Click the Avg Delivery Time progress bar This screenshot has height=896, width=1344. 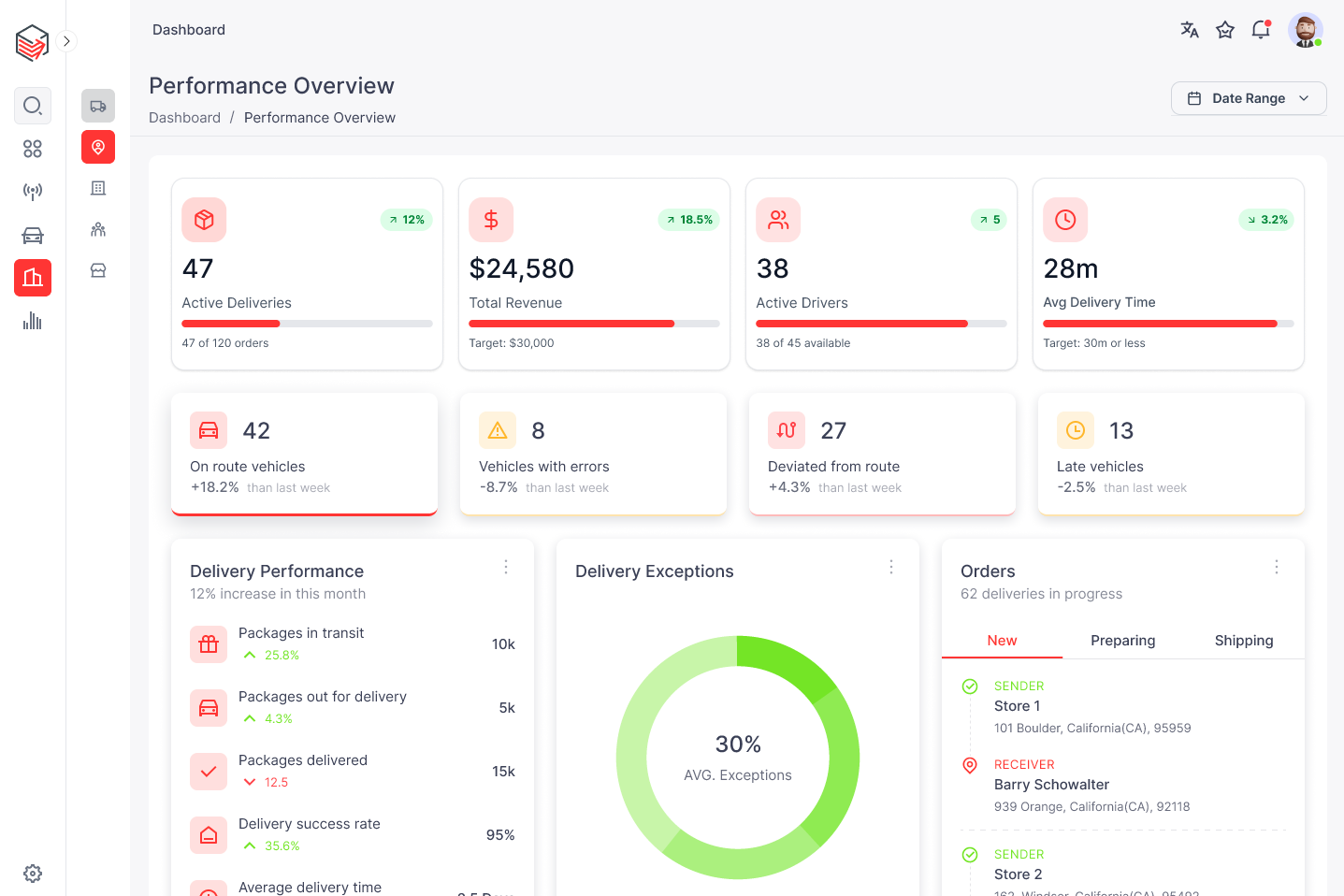point(1168,324)
